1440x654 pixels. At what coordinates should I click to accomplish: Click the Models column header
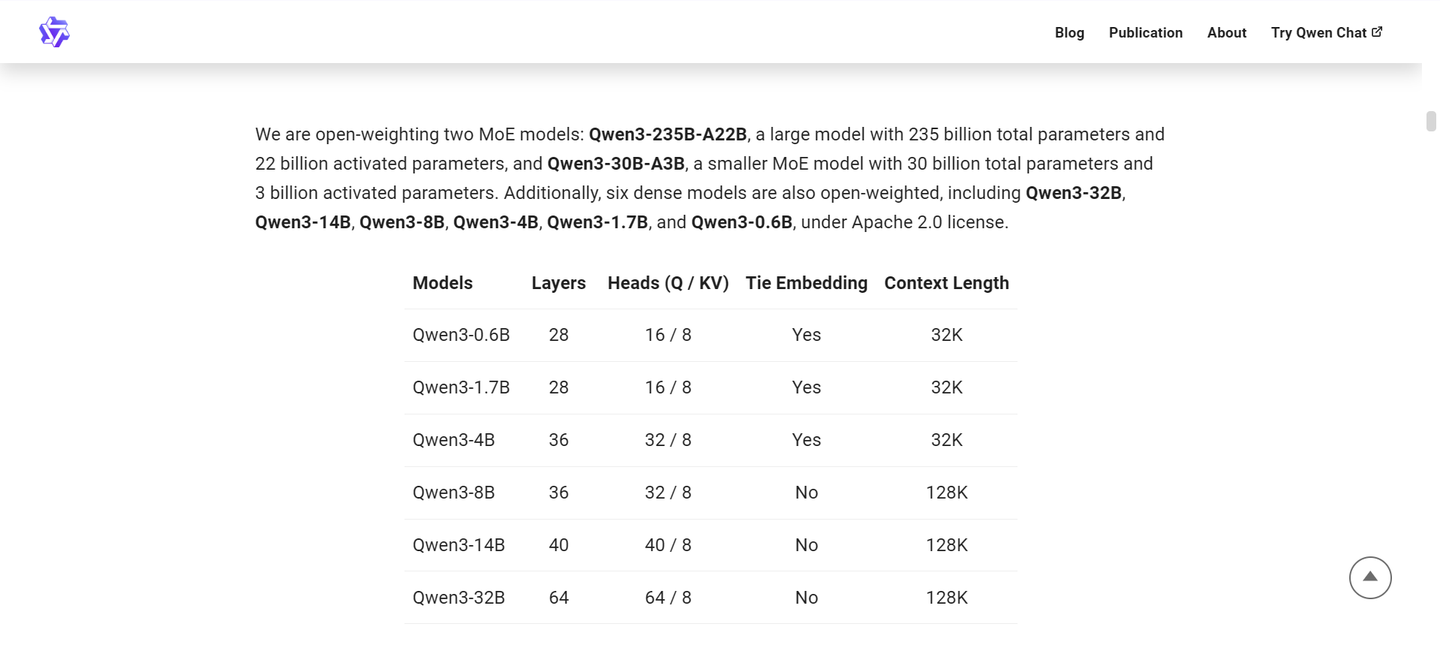[x=442, y=283]
